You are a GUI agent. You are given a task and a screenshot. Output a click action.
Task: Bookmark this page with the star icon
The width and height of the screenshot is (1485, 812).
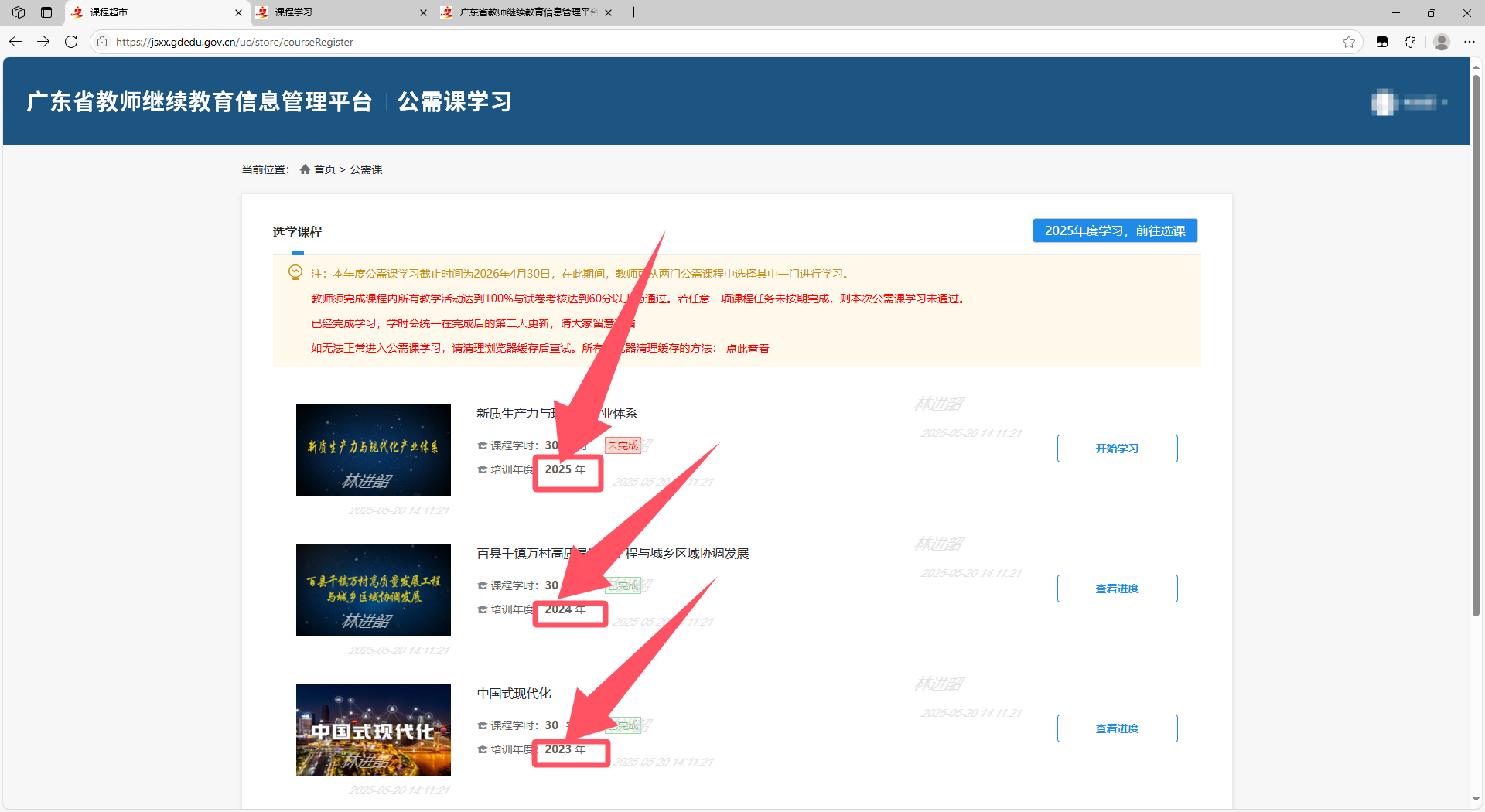pos(1349,42)
